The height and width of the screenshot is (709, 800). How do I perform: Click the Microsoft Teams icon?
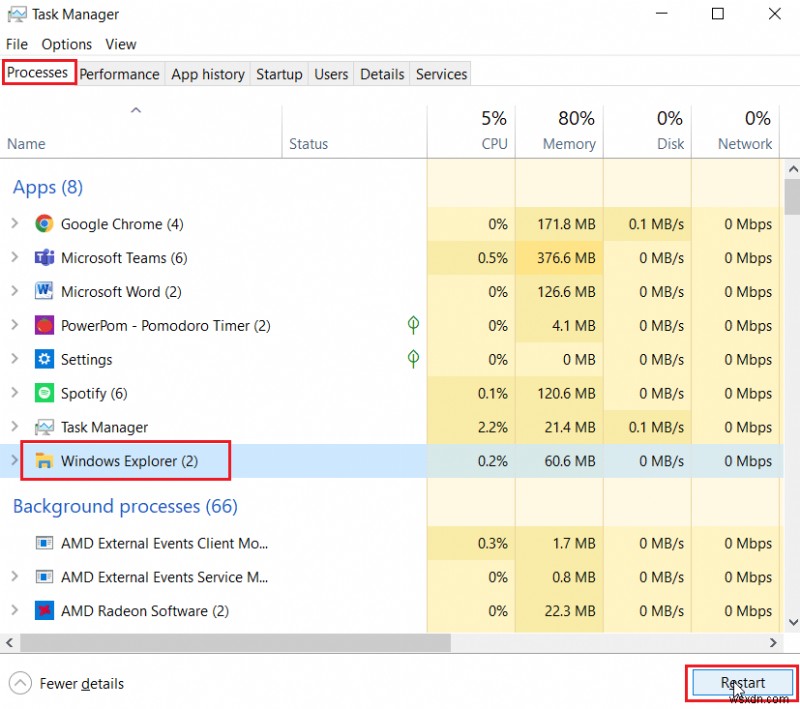44,258
